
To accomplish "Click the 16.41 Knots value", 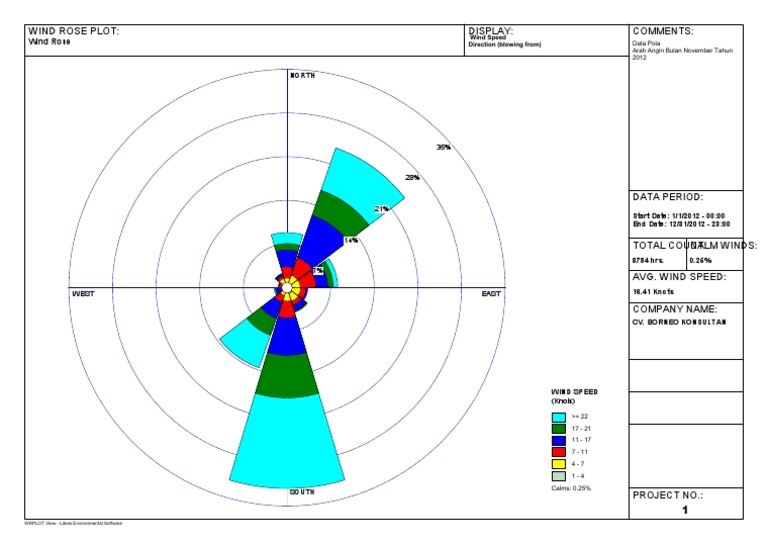I will pos(653,292).
